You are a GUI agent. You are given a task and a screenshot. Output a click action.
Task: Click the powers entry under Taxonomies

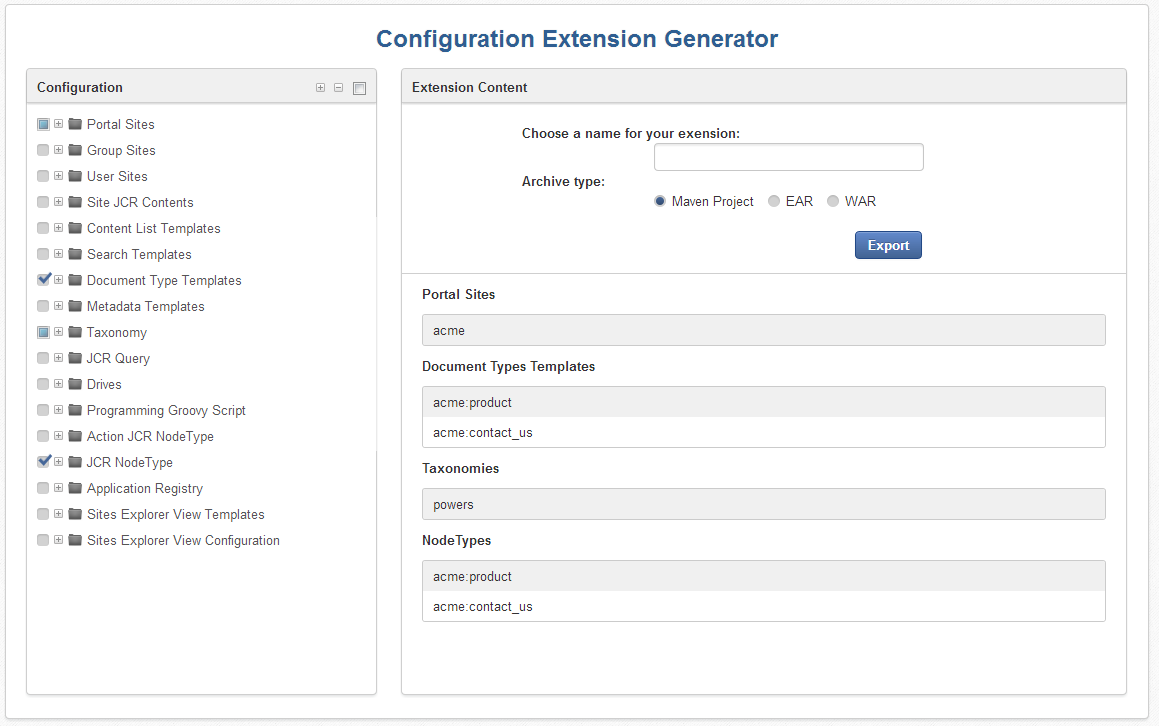click(764, 504)
